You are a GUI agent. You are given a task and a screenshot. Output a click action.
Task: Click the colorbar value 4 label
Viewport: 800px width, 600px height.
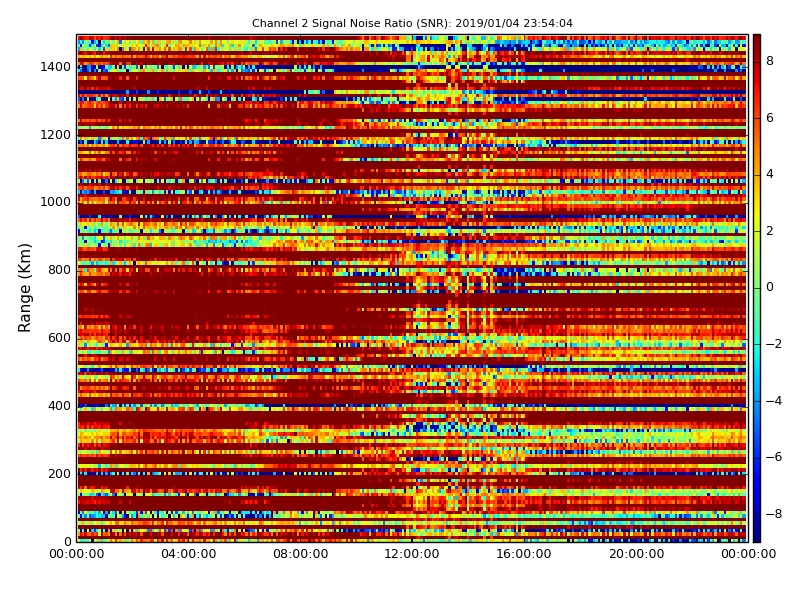(770, 174)
